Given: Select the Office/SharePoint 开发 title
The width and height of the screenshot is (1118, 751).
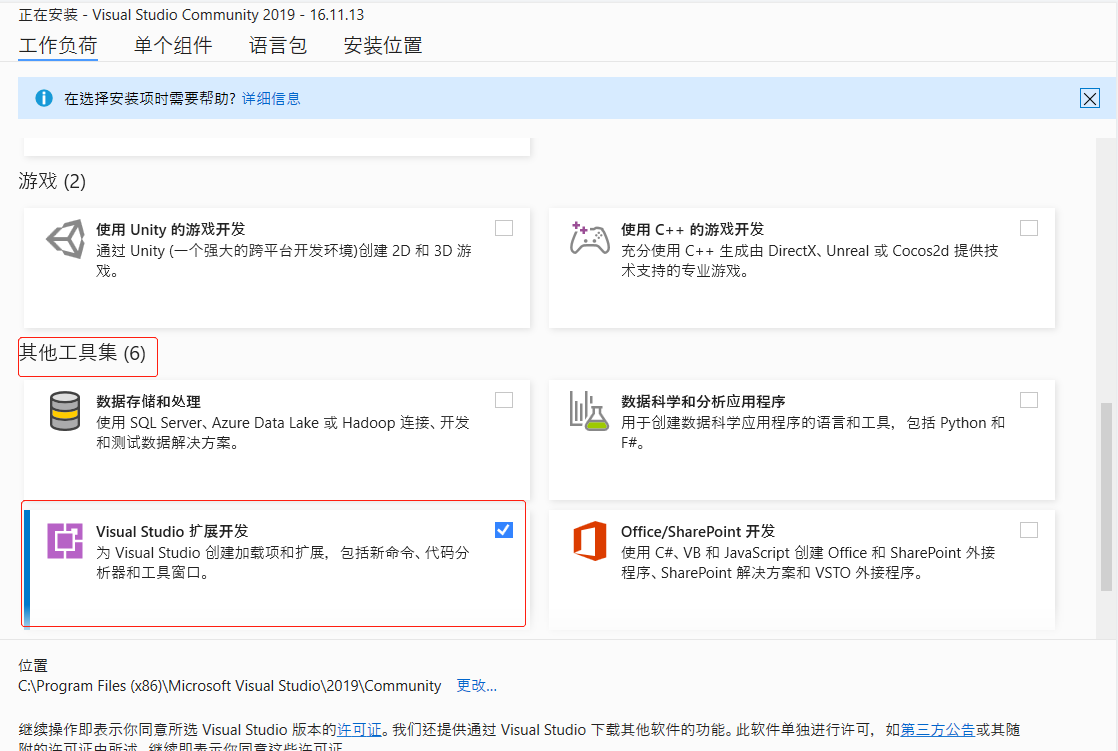Looking at the screenshot, I should [x=697, y=531].
